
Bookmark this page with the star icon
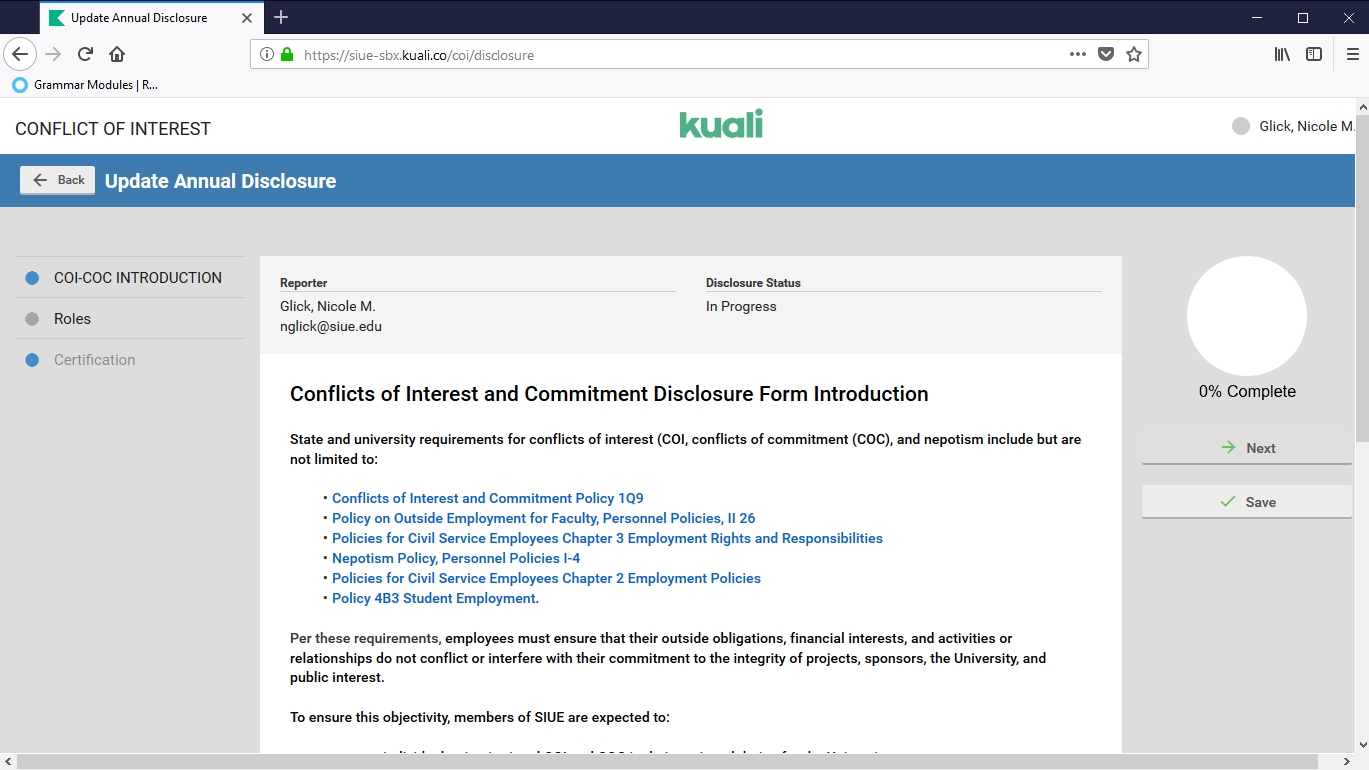click(1133, 55)
